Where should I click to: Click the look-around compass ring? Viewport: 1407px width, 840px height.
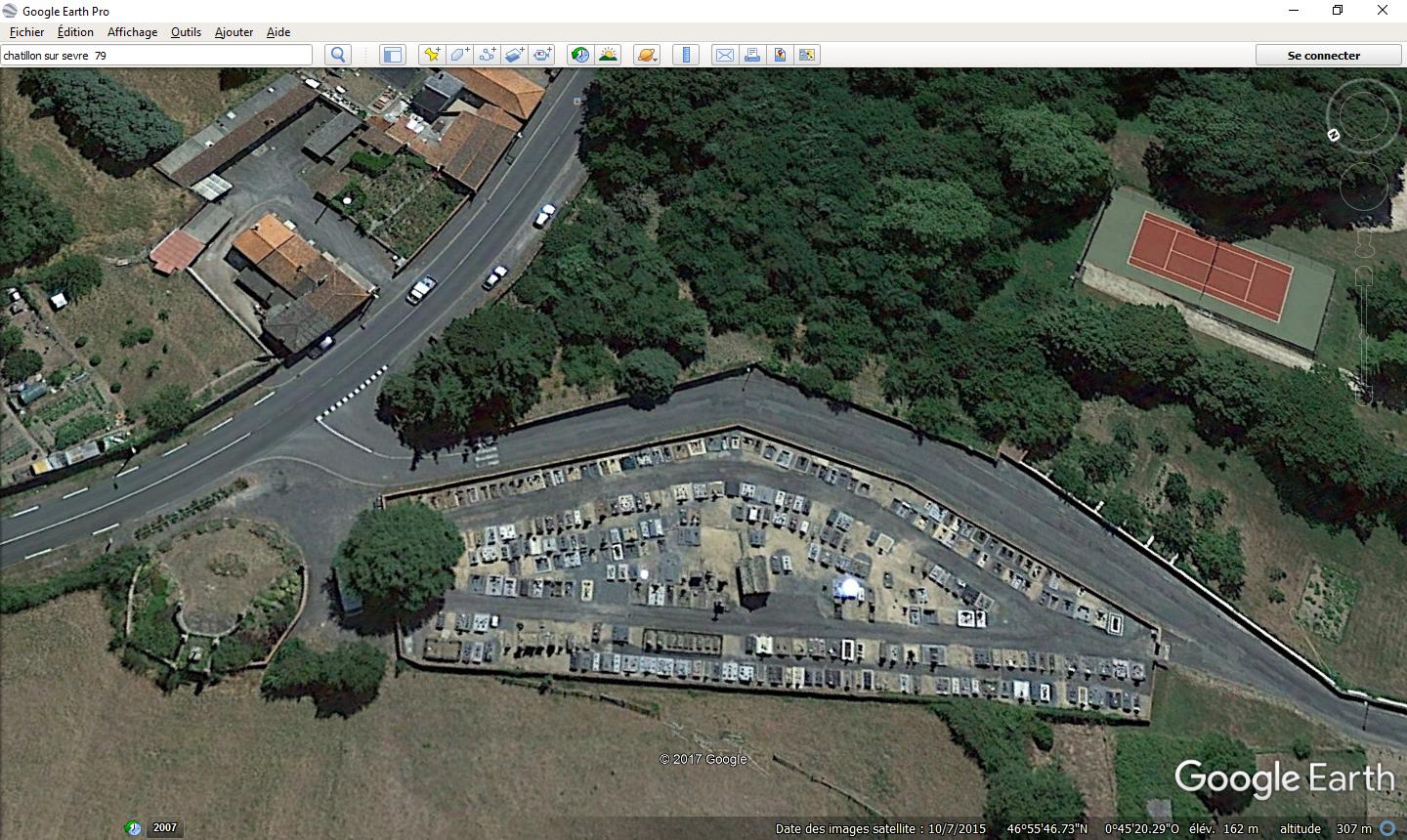[x=1363, y=116]
